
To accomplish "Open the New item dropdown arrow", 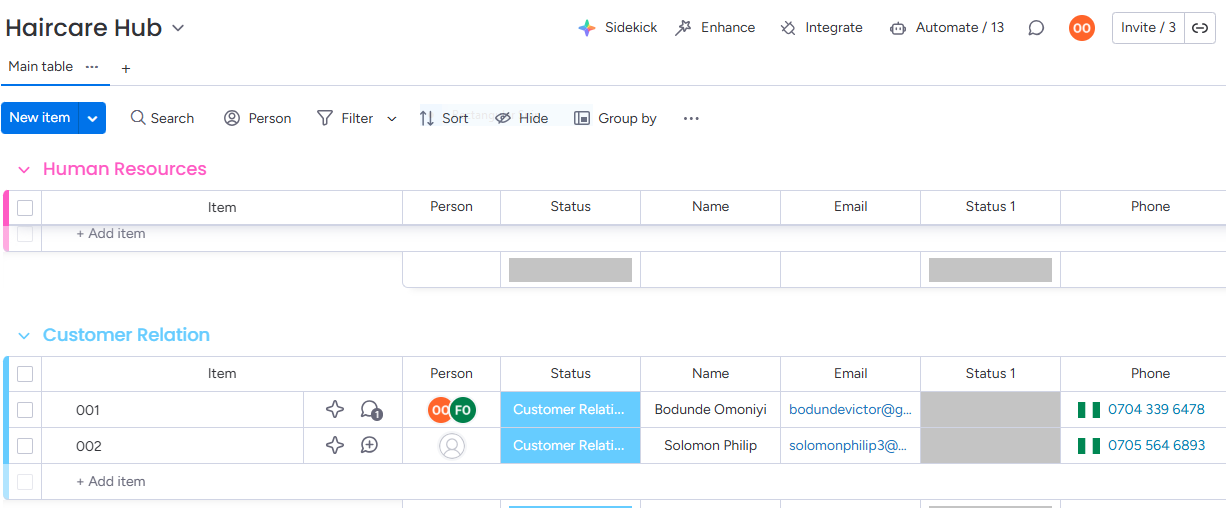I will pyautogui.click(x=92, y=118).
